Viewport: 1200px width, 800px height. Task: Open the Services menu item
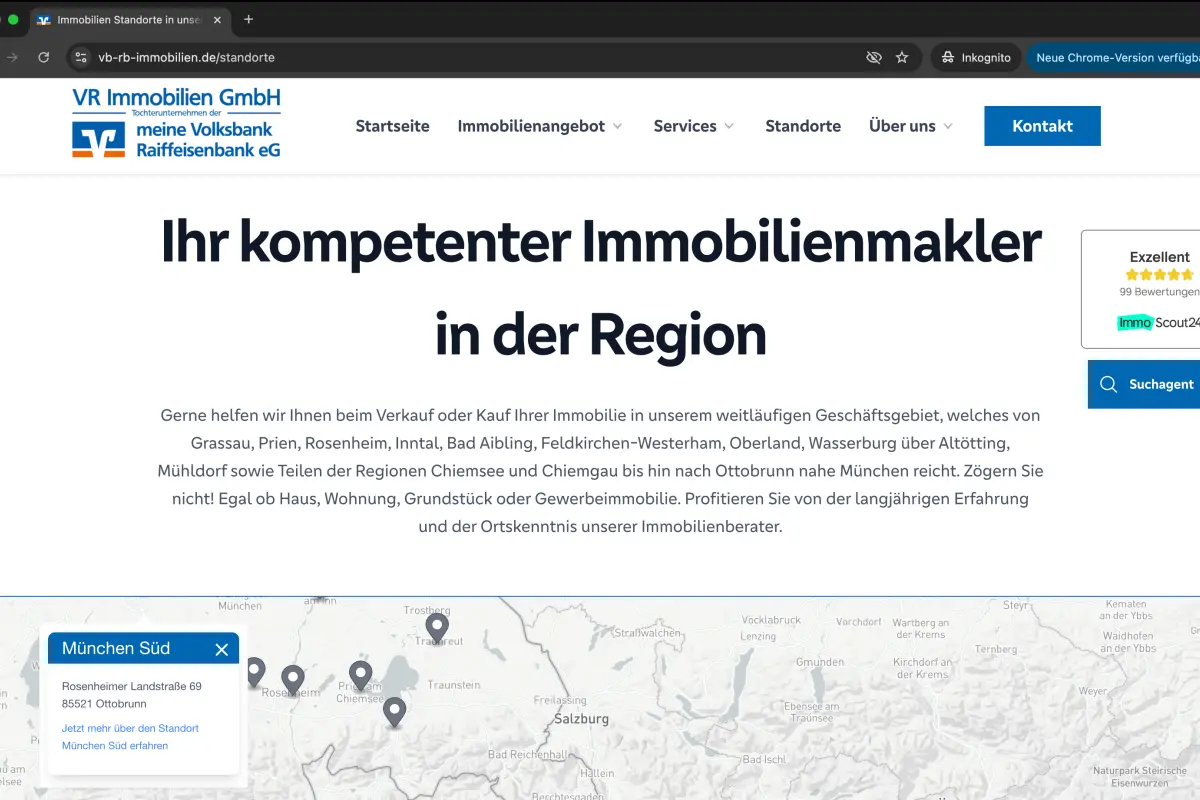685,126
